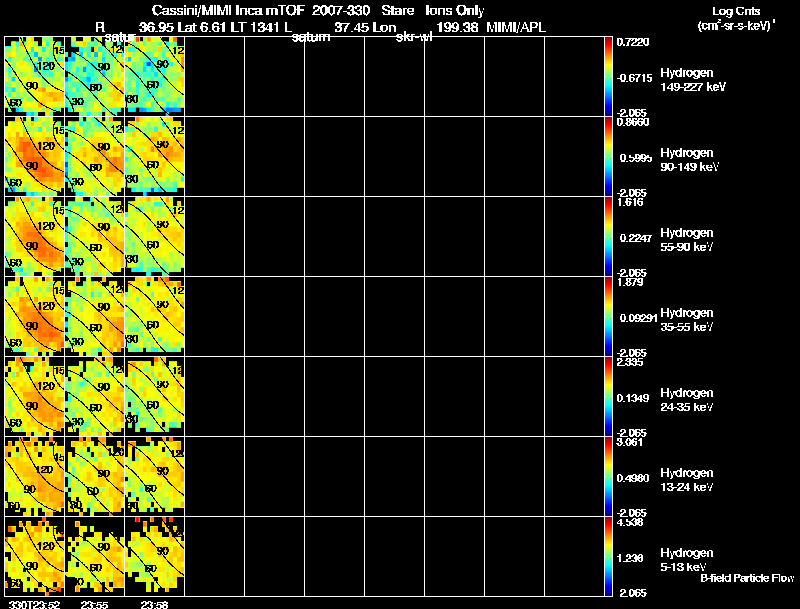
Task: Click the color bar for Hydrogen 24-35 keV
Action: 608,396
